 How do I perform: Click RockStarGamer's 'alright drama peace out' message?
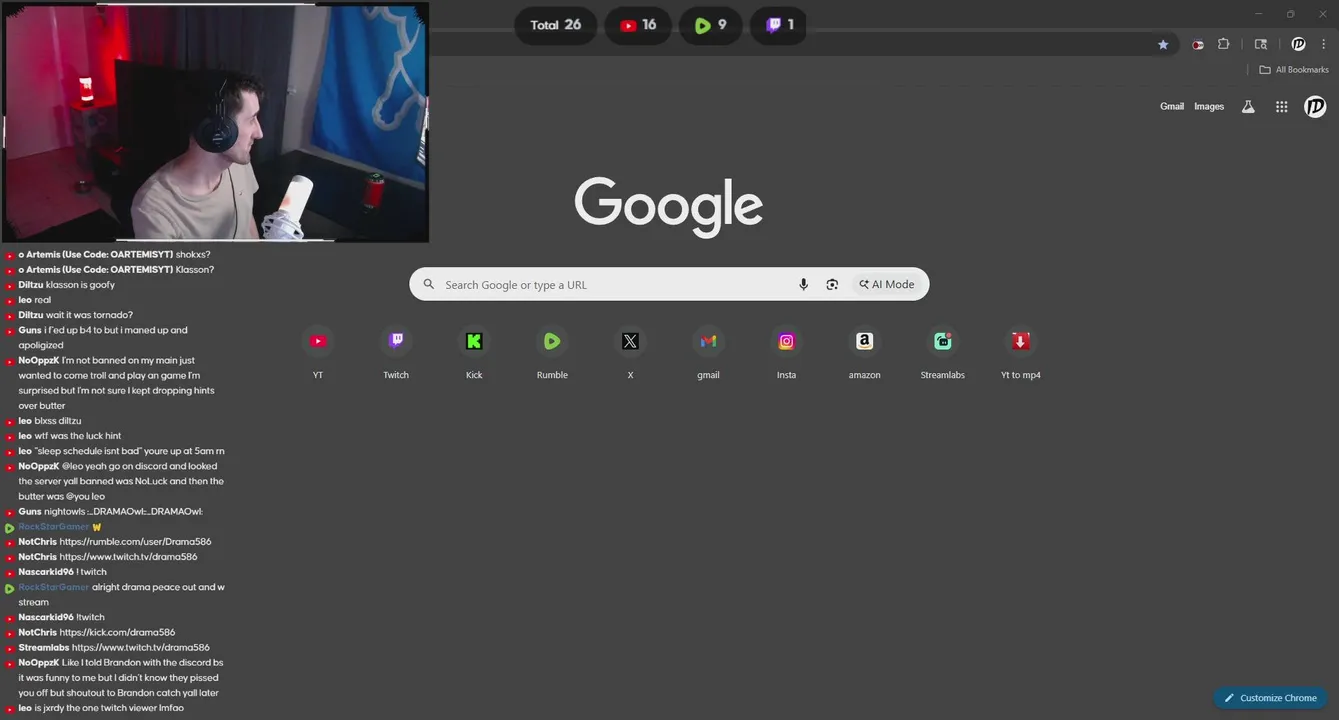pyautogui.click(x=122, y=595)
